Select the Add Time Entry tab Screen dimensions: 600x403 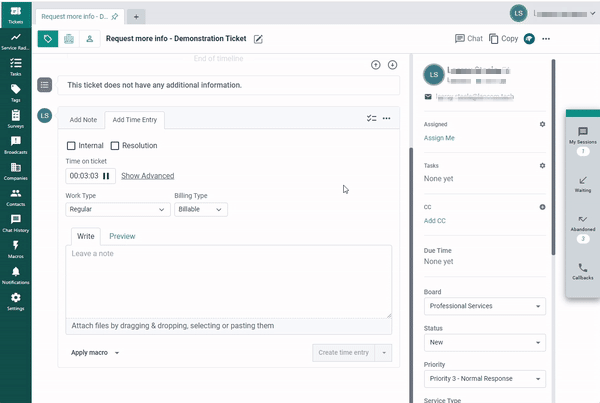[x=135, y=120]
